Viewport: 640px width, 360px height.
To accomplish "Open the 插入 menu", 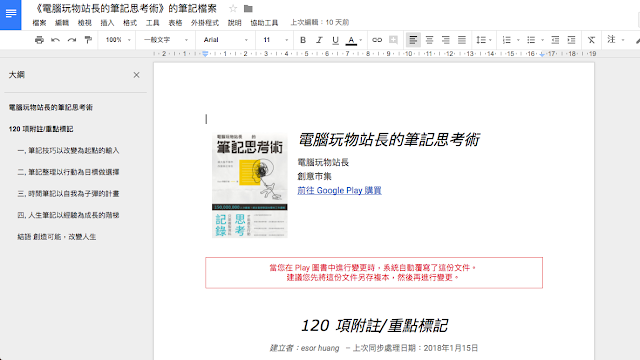I will click(107, 23).
